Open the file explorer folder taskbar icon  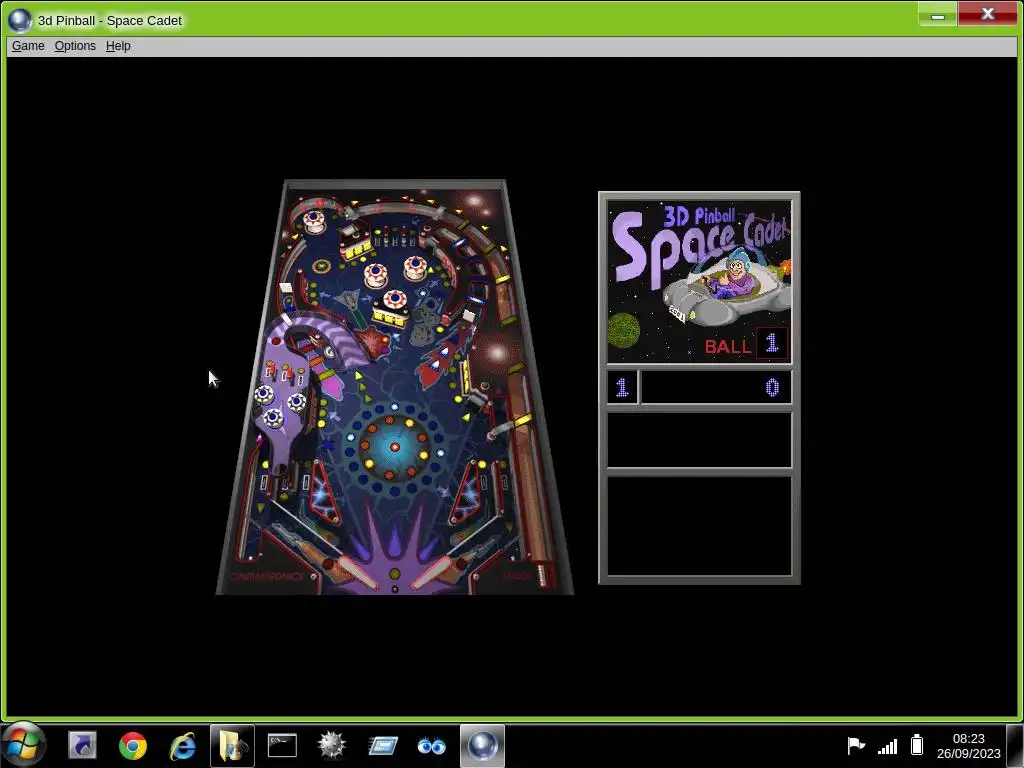coord(232,745)
